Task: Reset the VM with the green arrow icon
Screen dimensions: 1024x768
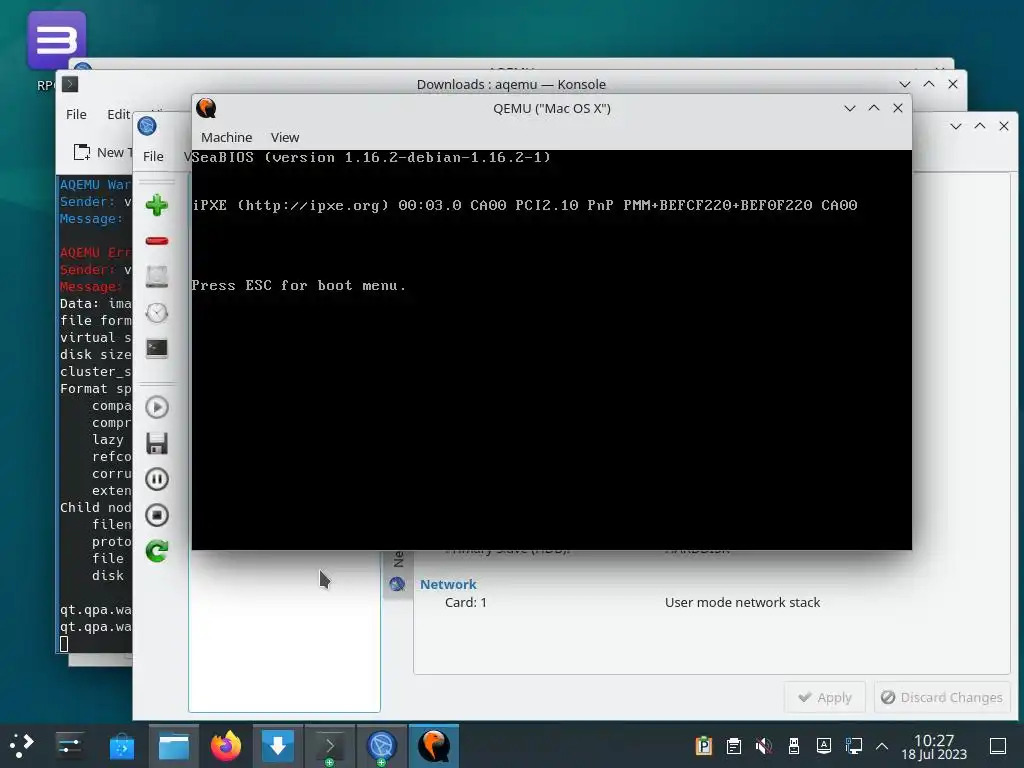Action: [x=157, y=551]
